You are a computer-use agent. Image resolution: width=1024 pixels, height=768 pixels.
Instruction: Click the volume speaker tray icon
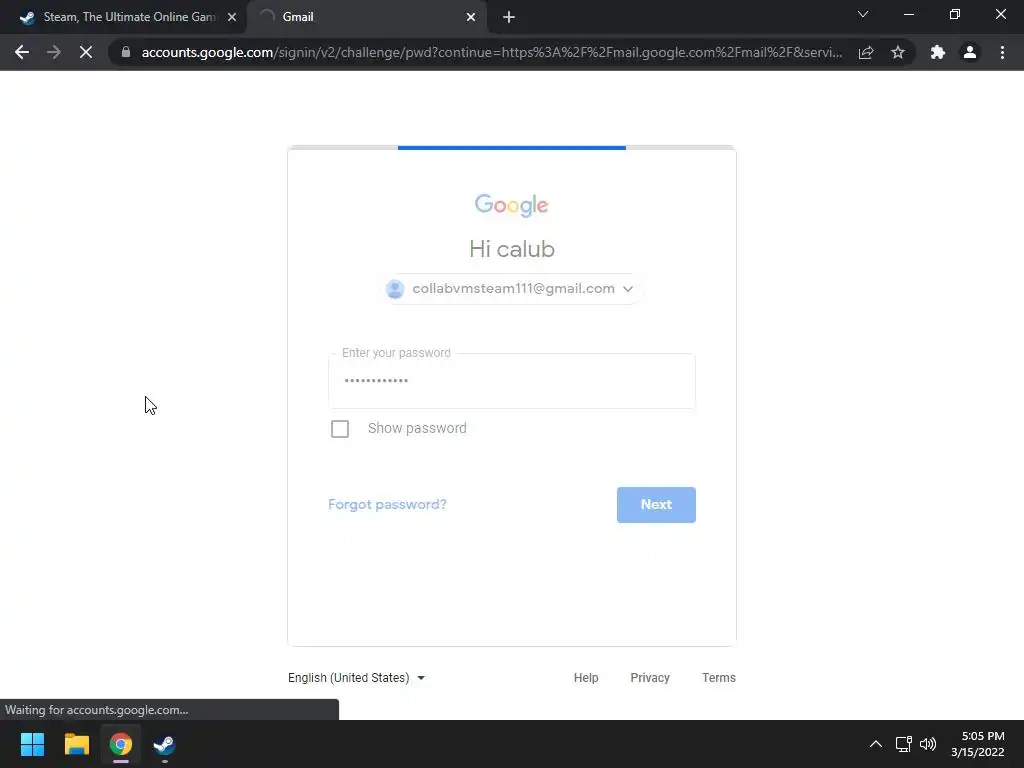(927, 744)
